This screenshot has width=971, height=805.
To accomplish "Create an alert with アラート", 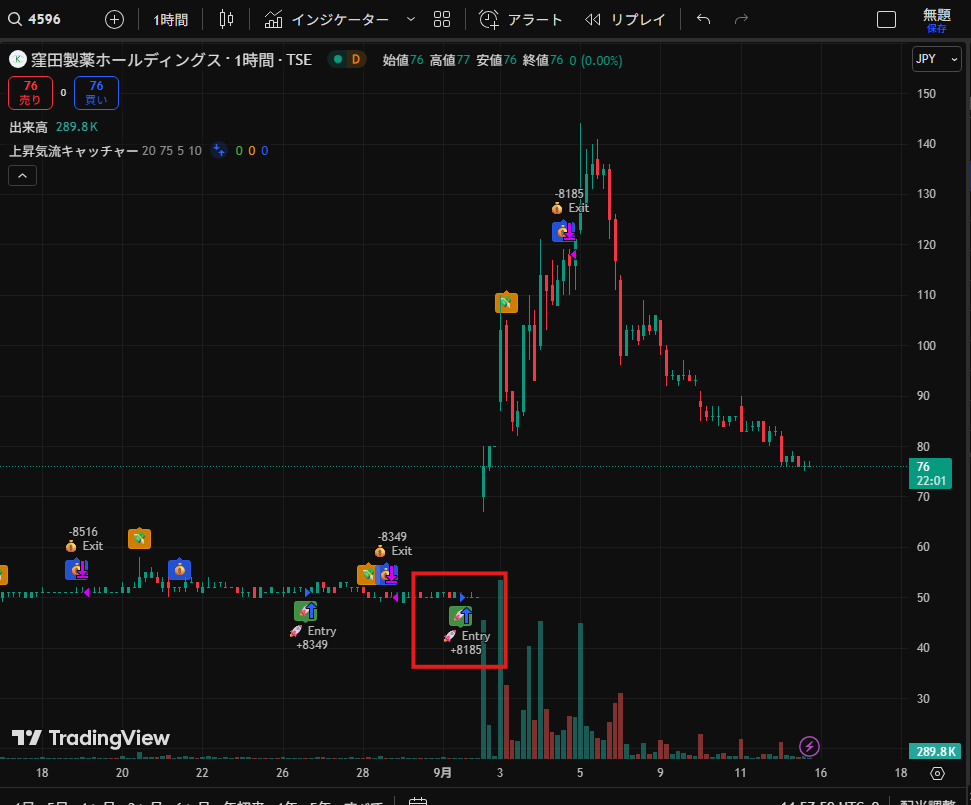I will [521, 20].
